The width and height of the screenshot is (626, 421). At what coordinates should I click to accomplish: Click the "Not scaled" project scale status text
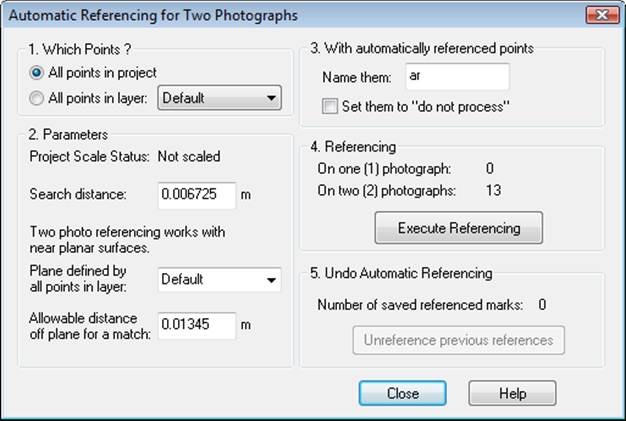[187, 156]
